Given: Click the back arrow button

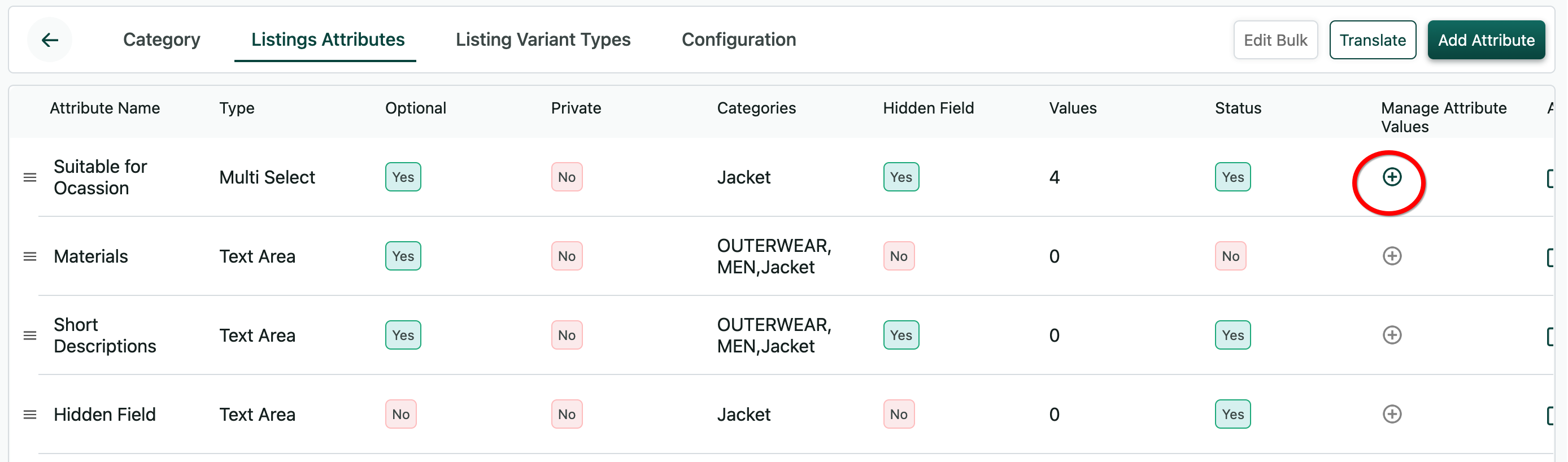Looking at the screenshot, I should pos(50,40).
